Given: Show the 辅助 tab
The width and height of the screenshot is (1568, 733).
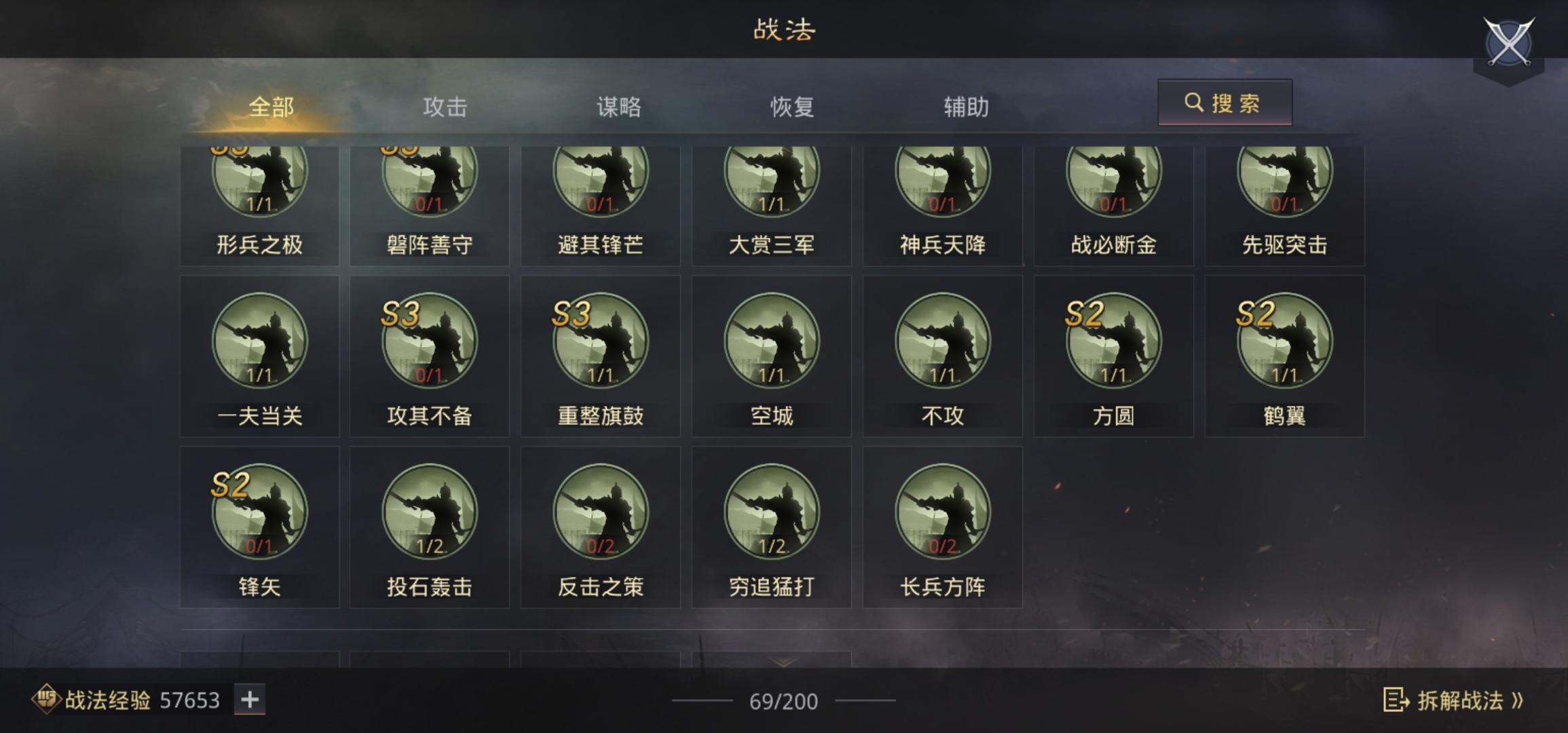Looking at the screenshot, I should click(x=966, y=107).
